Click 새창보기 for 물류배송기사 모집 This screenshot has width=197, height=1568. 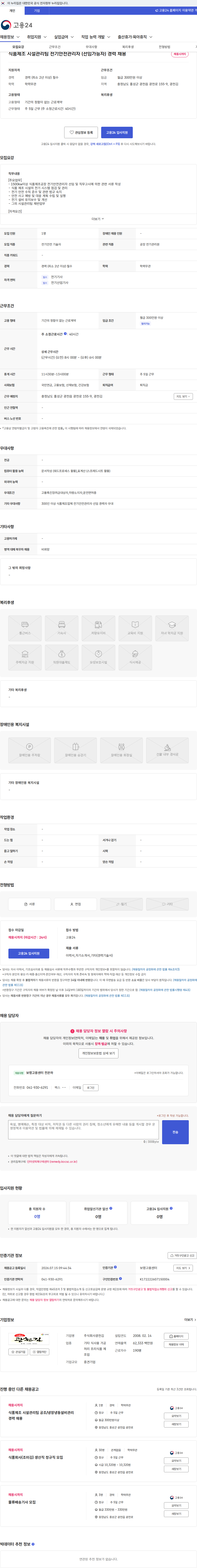coord(176,1514)
